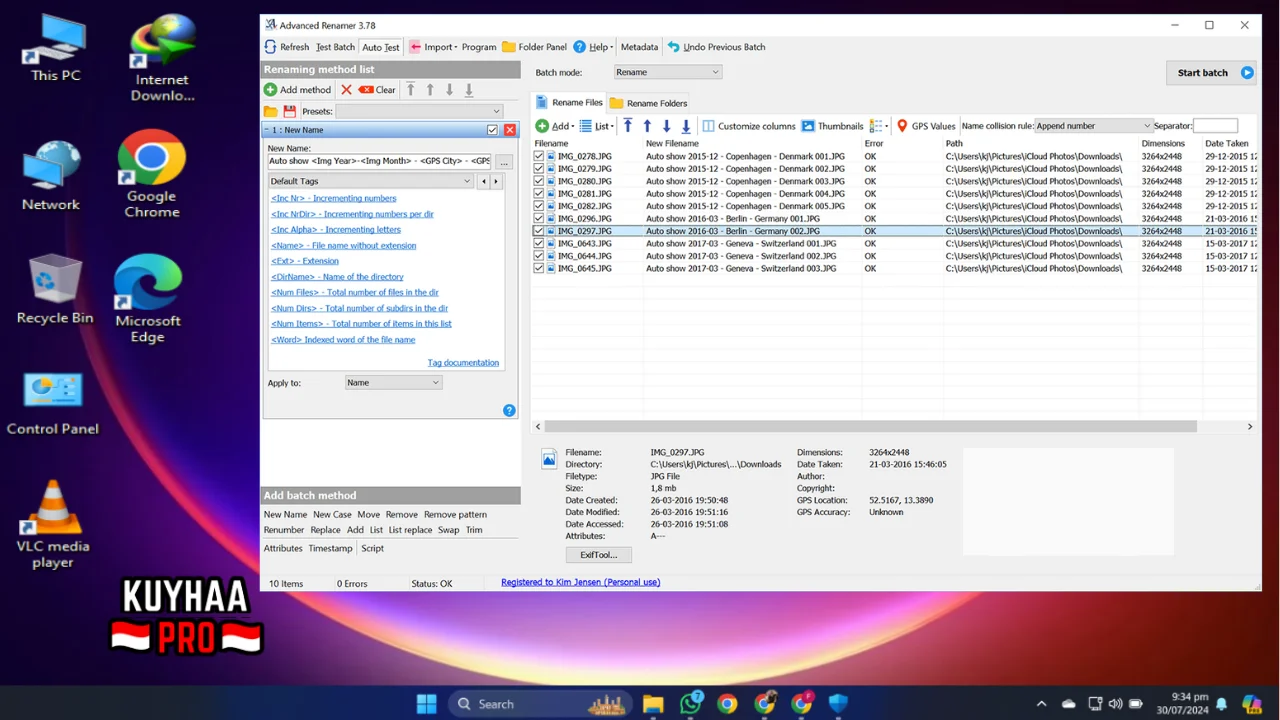Uncheck the IMG_0282.JPG checkbox
The width and height of the screenshot is (1280, 720).
point(539,206)
